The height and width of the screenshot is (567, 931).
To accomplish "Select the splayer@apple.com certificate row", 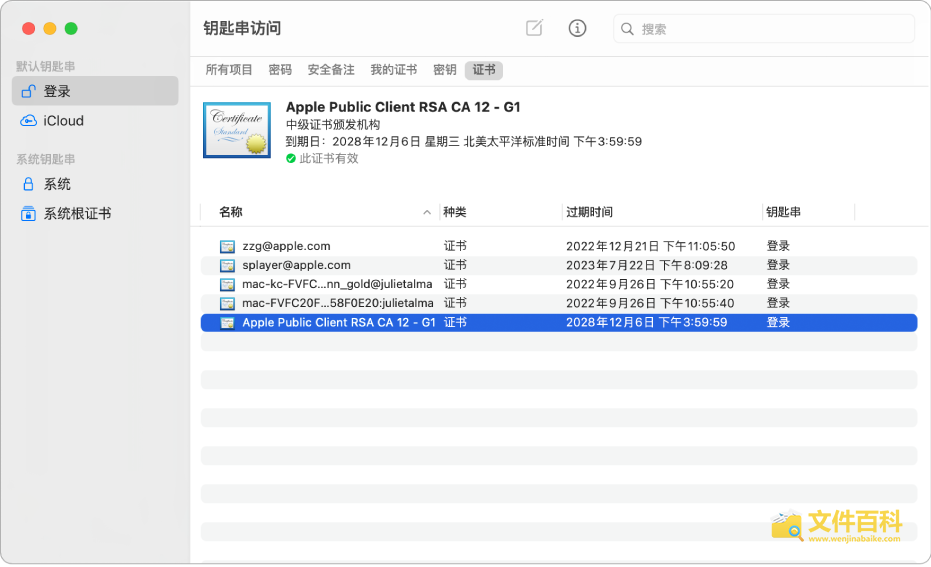I will click(x=559, y=265).
